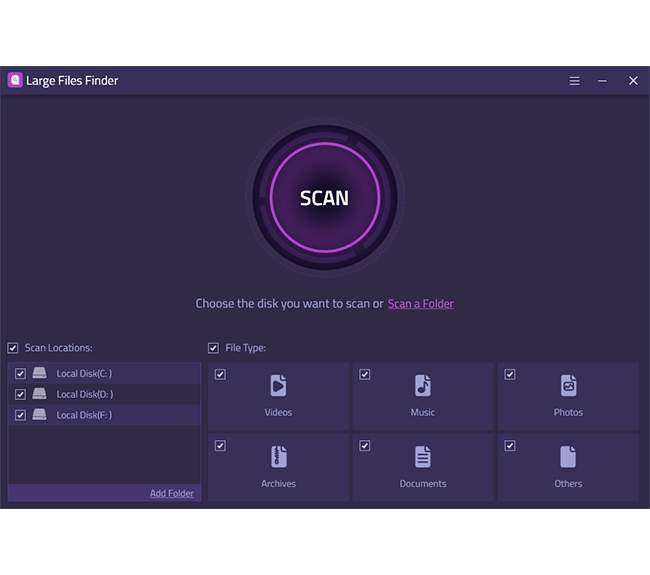
Task: Uncheck the Videos file type checkbox
Action: coord(220,375)
